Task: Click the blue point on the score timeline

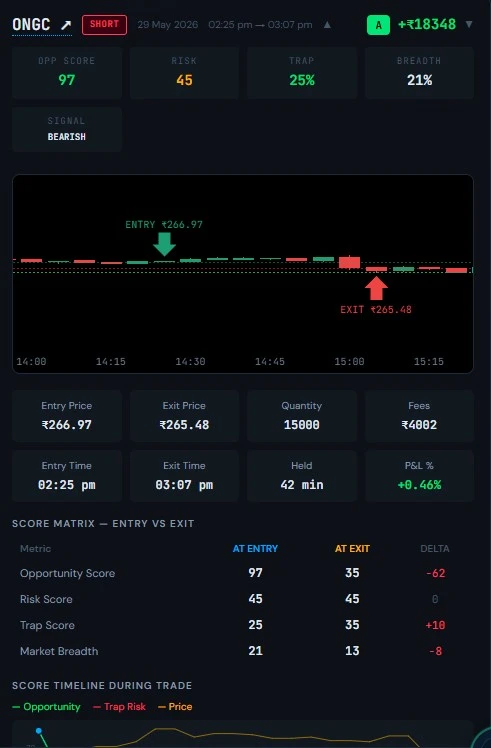Action: click(39, 731)
